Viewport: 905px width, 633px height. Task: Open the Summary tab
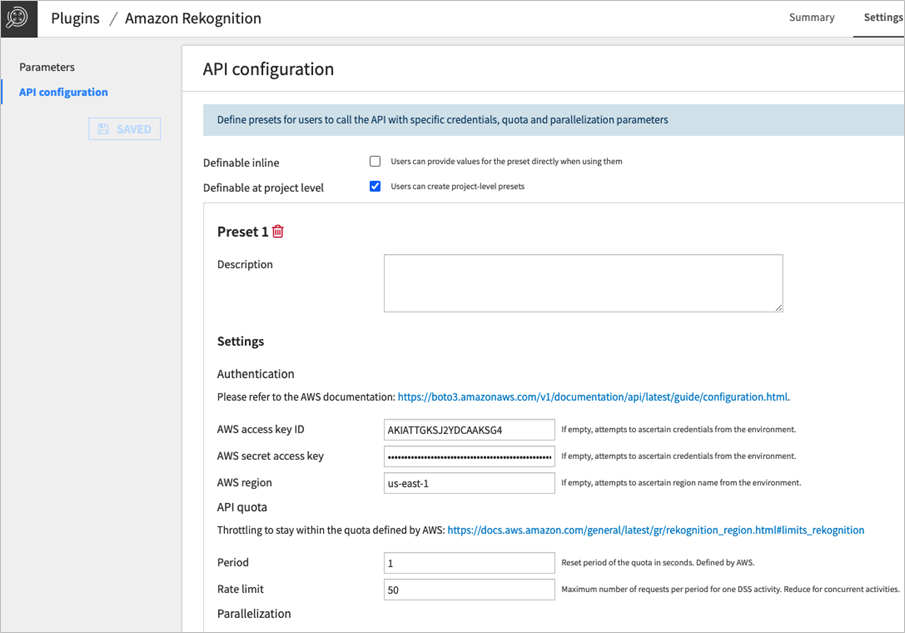coord(811,17)
